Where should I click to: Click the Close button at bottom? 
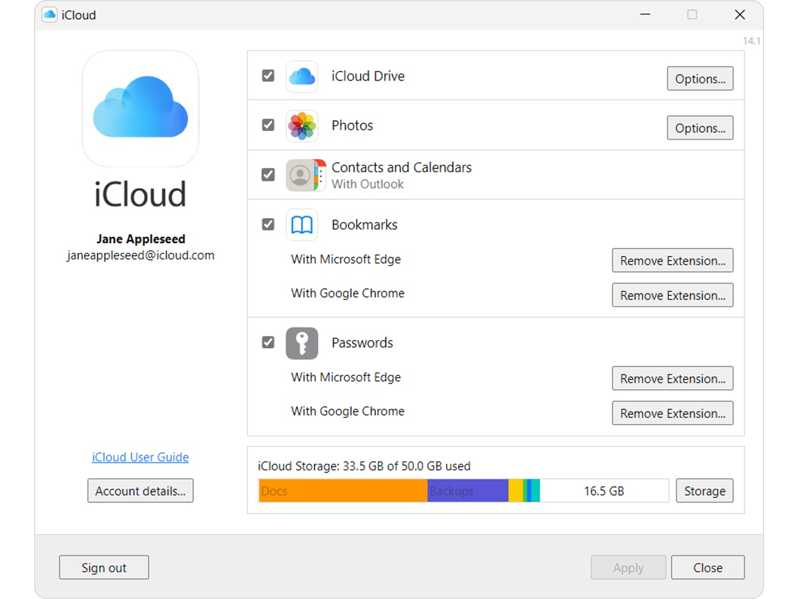(708, 567)
